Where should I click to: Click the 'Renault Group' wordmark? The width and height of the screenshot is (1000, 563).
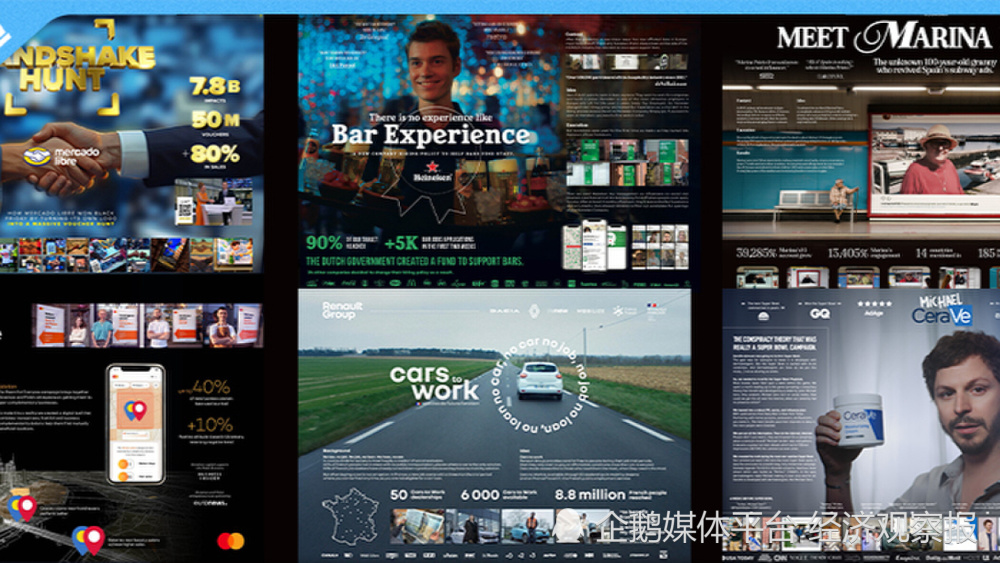(x=342, y=311)
